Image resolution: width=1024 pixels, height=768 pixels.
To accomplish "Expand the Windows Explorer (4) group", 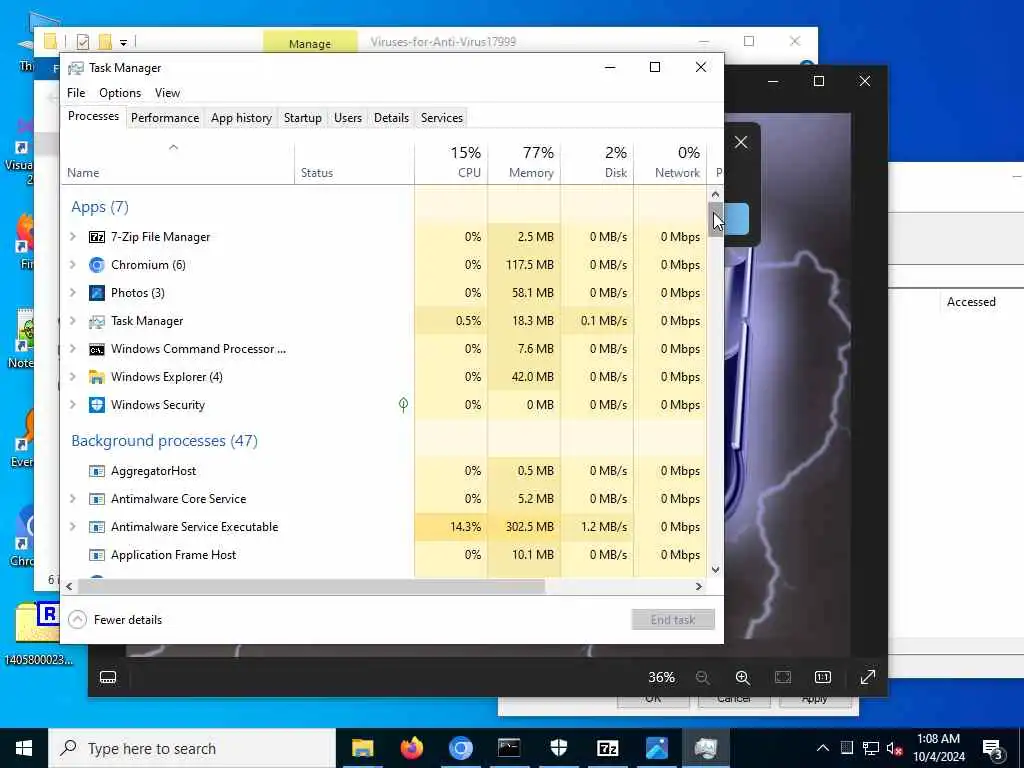I will [x=73, y=377].
